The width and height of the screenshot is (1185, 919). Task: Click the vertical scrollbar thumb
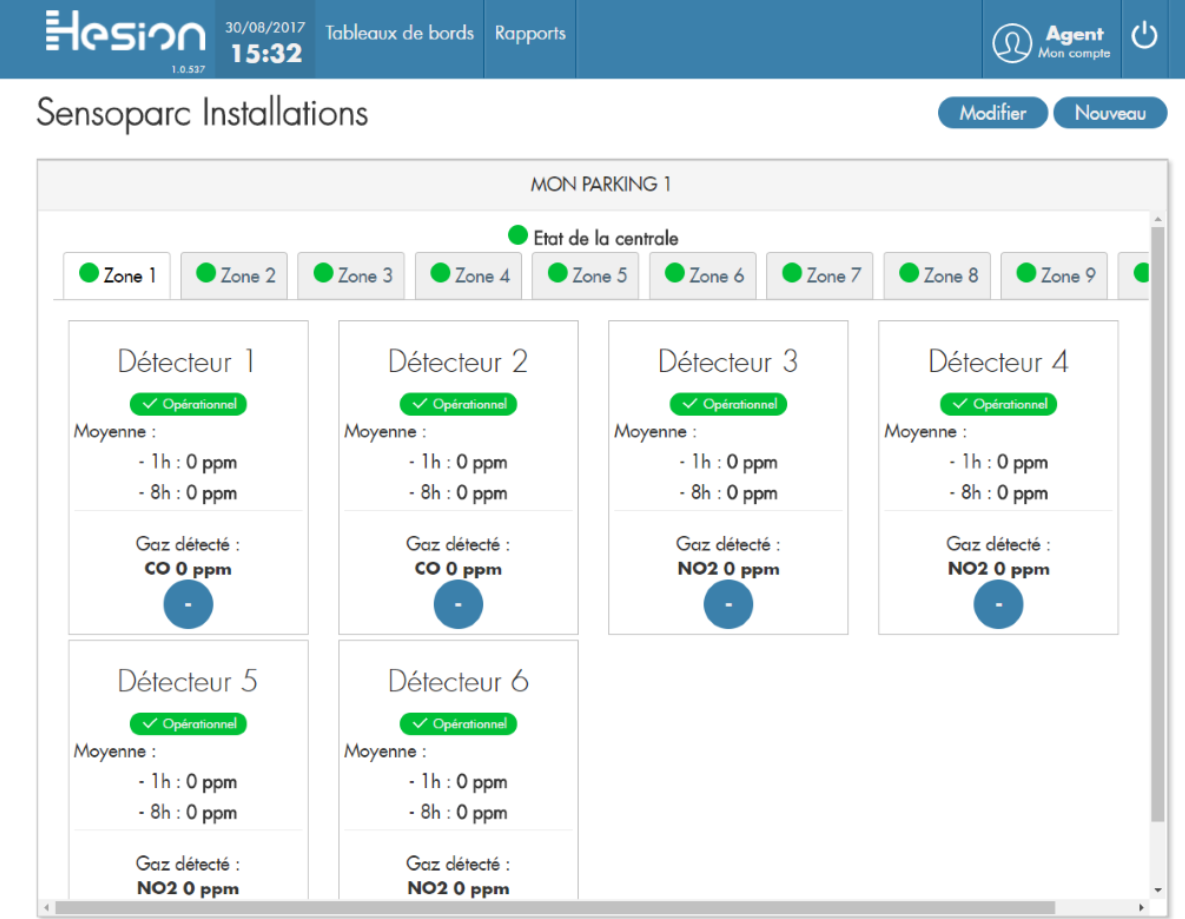pyautogui.click(x=1158, y=524)
